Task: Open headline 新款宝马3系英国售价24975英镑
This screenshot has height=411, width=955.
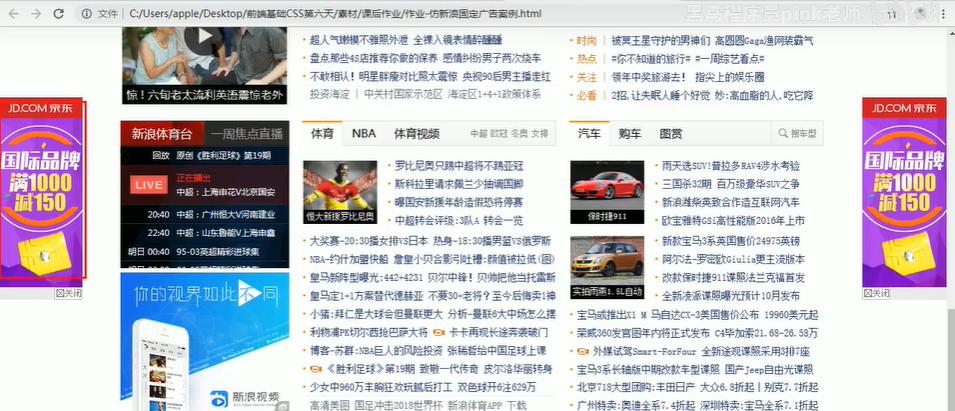Action: tap(730, 241)
